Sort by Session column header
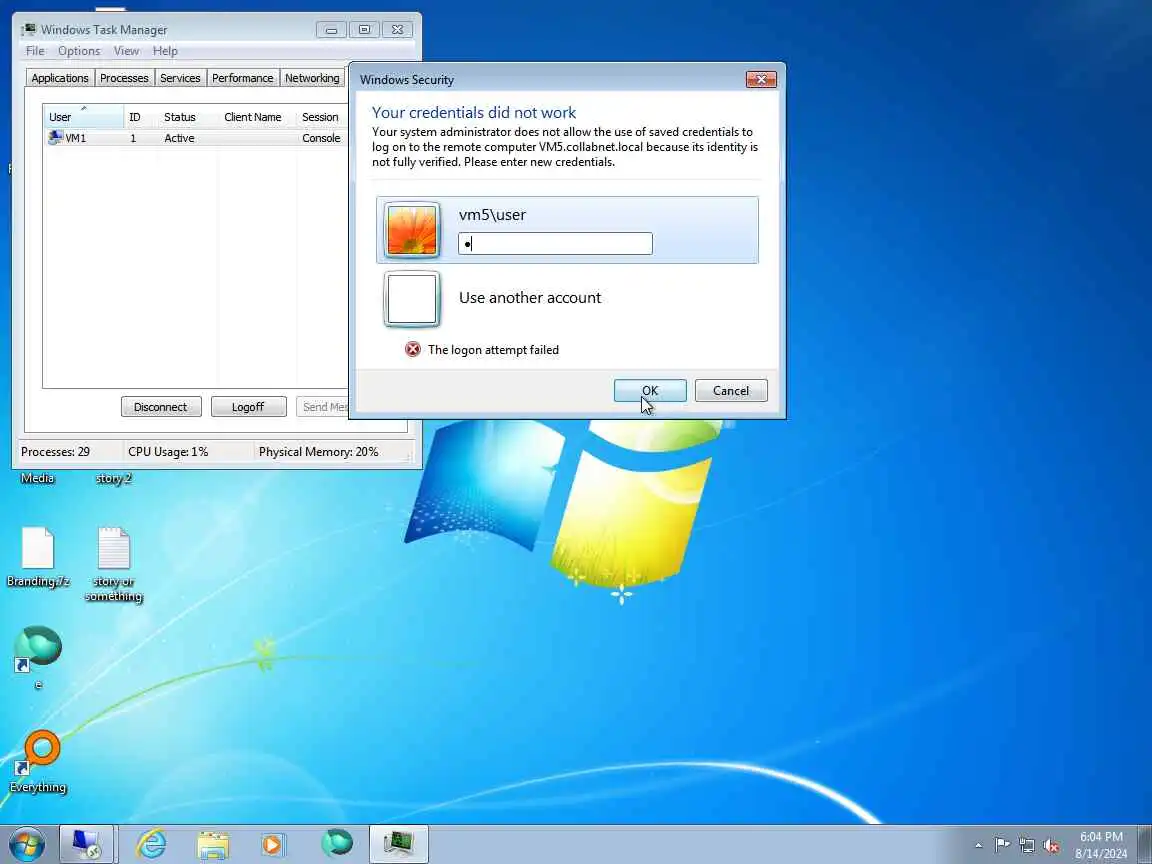Viewport: 1152px width, 864px height. (320, 117)
